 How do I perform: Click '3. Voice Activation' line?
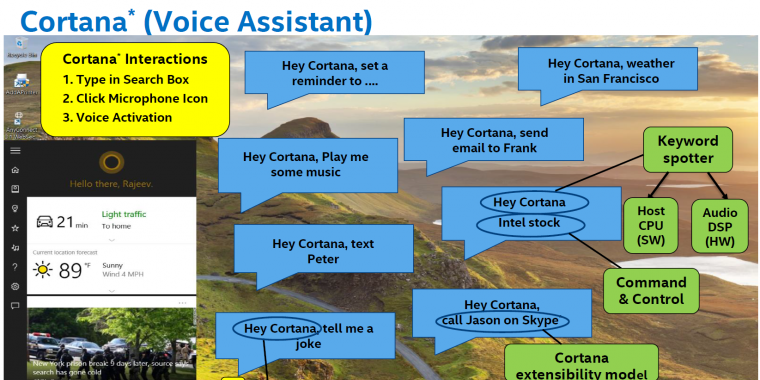coord(117,118)
